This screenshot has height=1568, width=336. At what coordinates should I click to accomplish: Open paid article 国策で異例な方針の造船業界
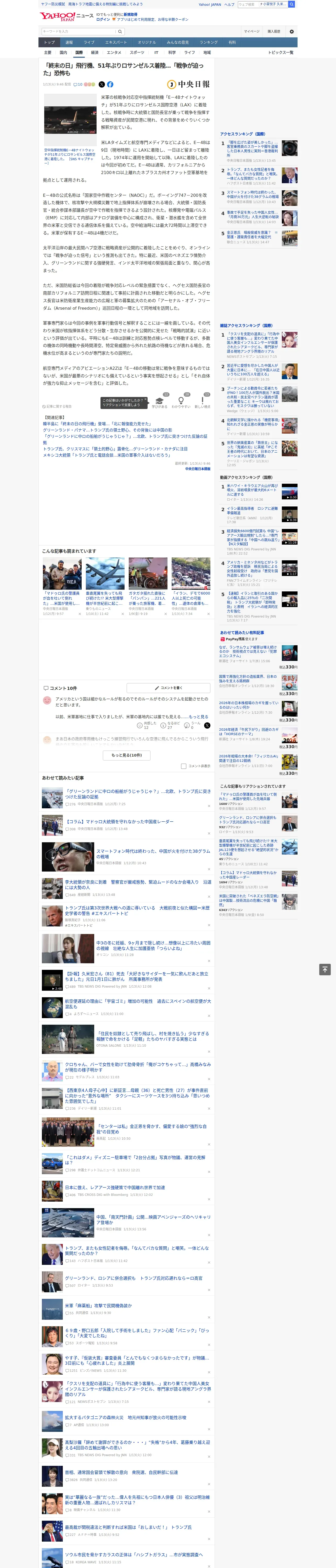tap(248, 679)
